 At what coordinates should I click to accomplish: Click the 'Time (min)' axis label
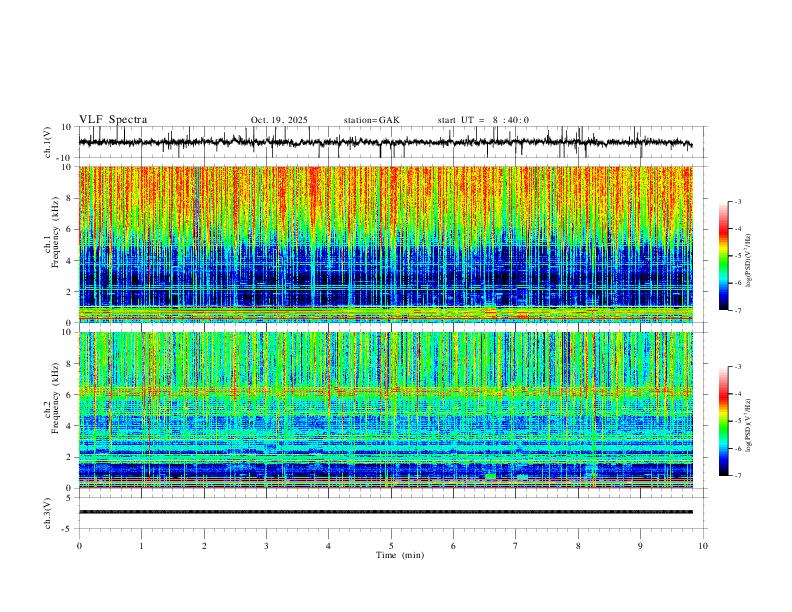(400, 555)
